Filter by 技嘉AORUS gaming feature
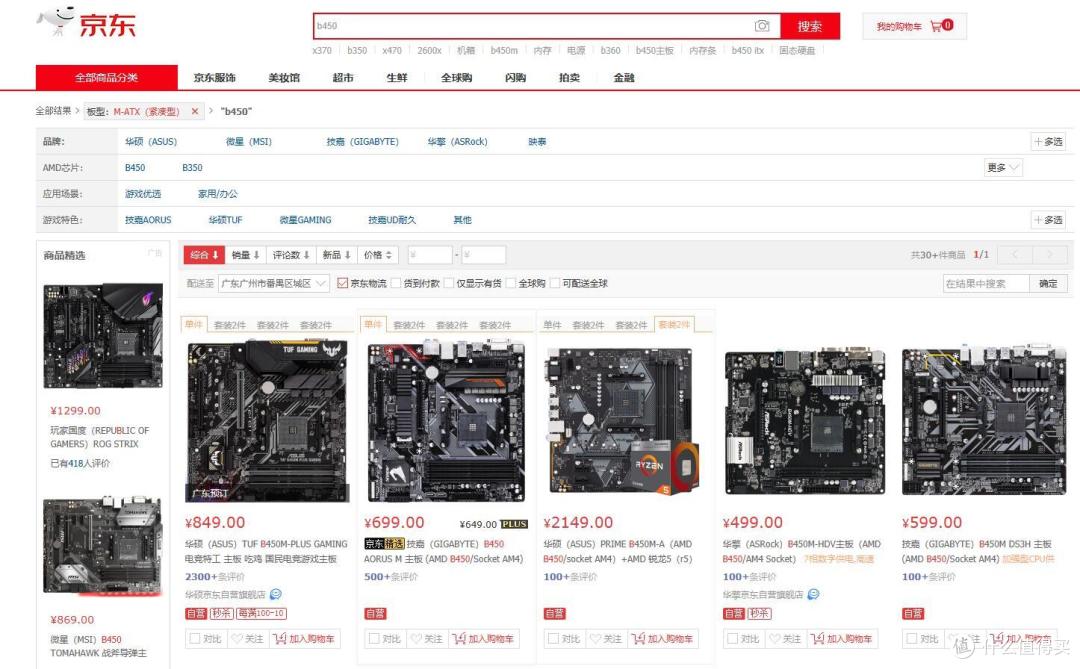The image size is (1080, 669). [148, 220]
